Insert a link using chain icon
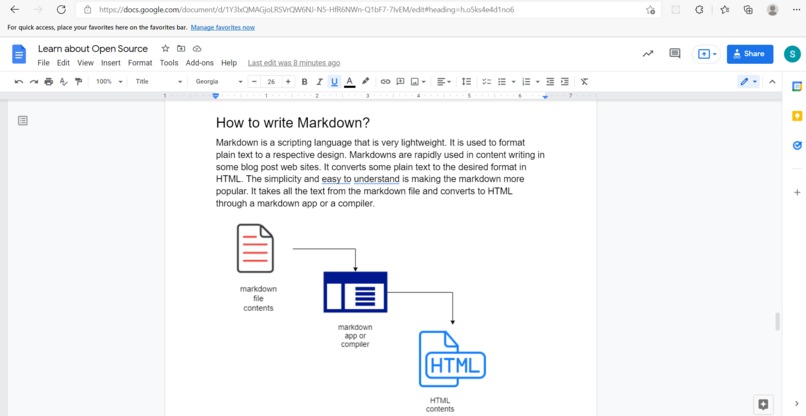Screen dimensions: 806x416 point(386,82)
